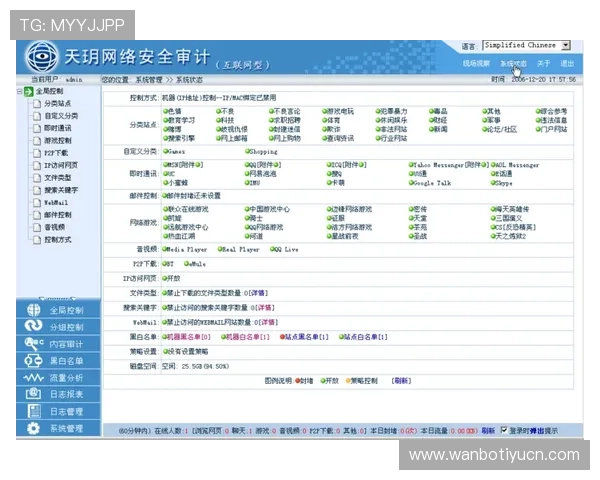600x480 pixels.
Task: Click the page icon next to IP访问网页
Action: [37, 165]
